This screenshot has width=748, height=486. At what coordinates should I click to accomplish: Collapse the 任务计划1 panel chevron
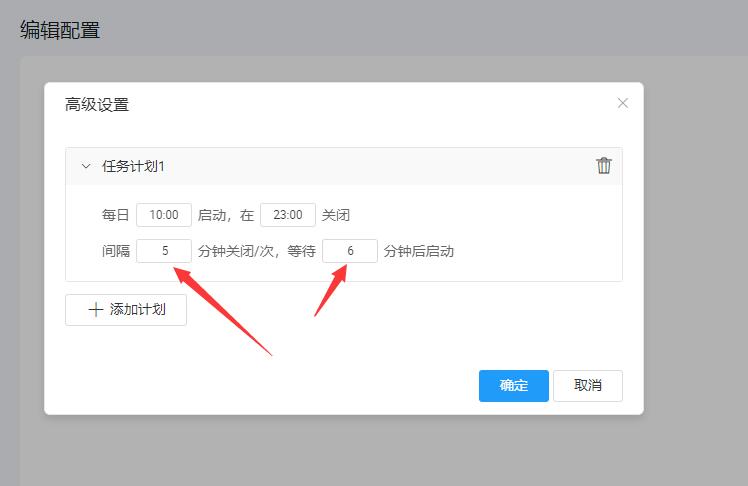(86, 166)
